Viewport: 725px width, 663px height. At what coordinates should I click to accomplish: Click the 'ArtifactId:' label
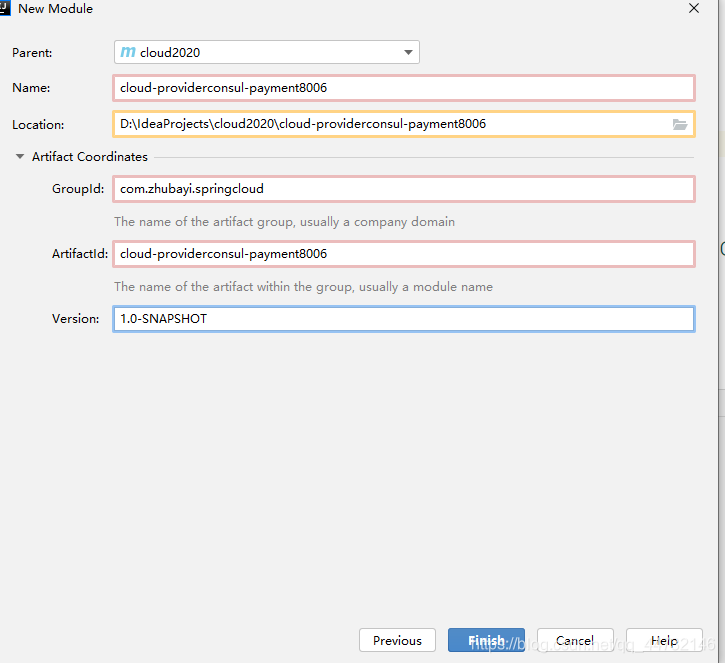(80, 254)
